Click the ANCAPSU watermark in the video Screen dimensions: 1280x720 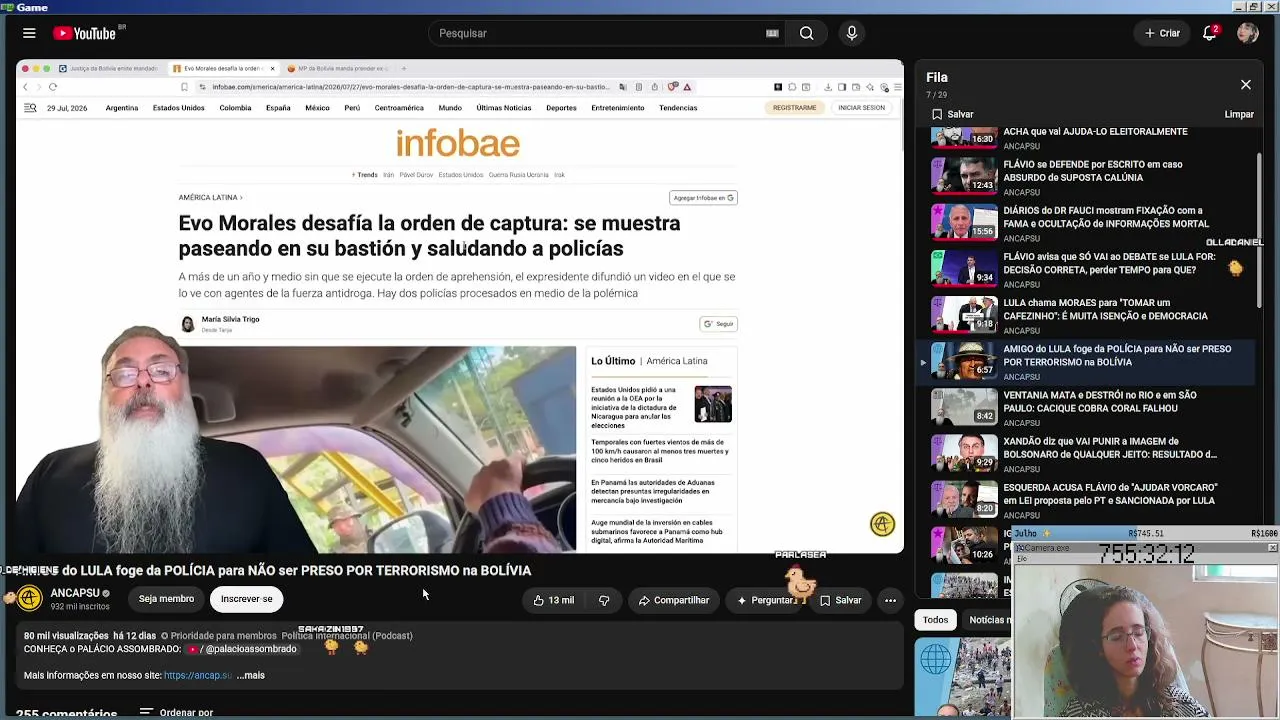882,524
